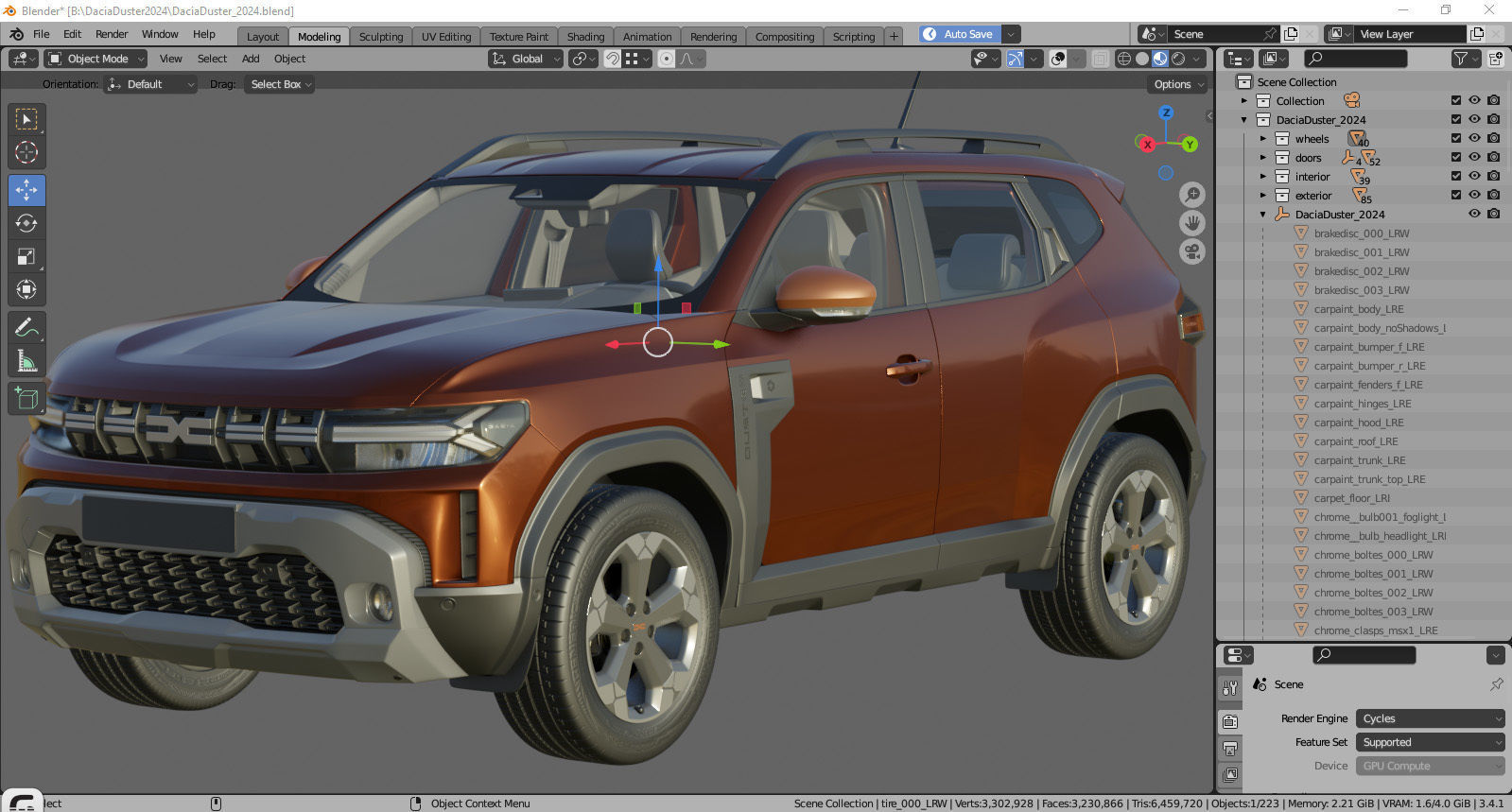Image resolution: width=1512 pixels, height=812 pixels.
Task: Open the Global transform orientation dropdown
Action: pyautogui.click(x=526, y=59)
